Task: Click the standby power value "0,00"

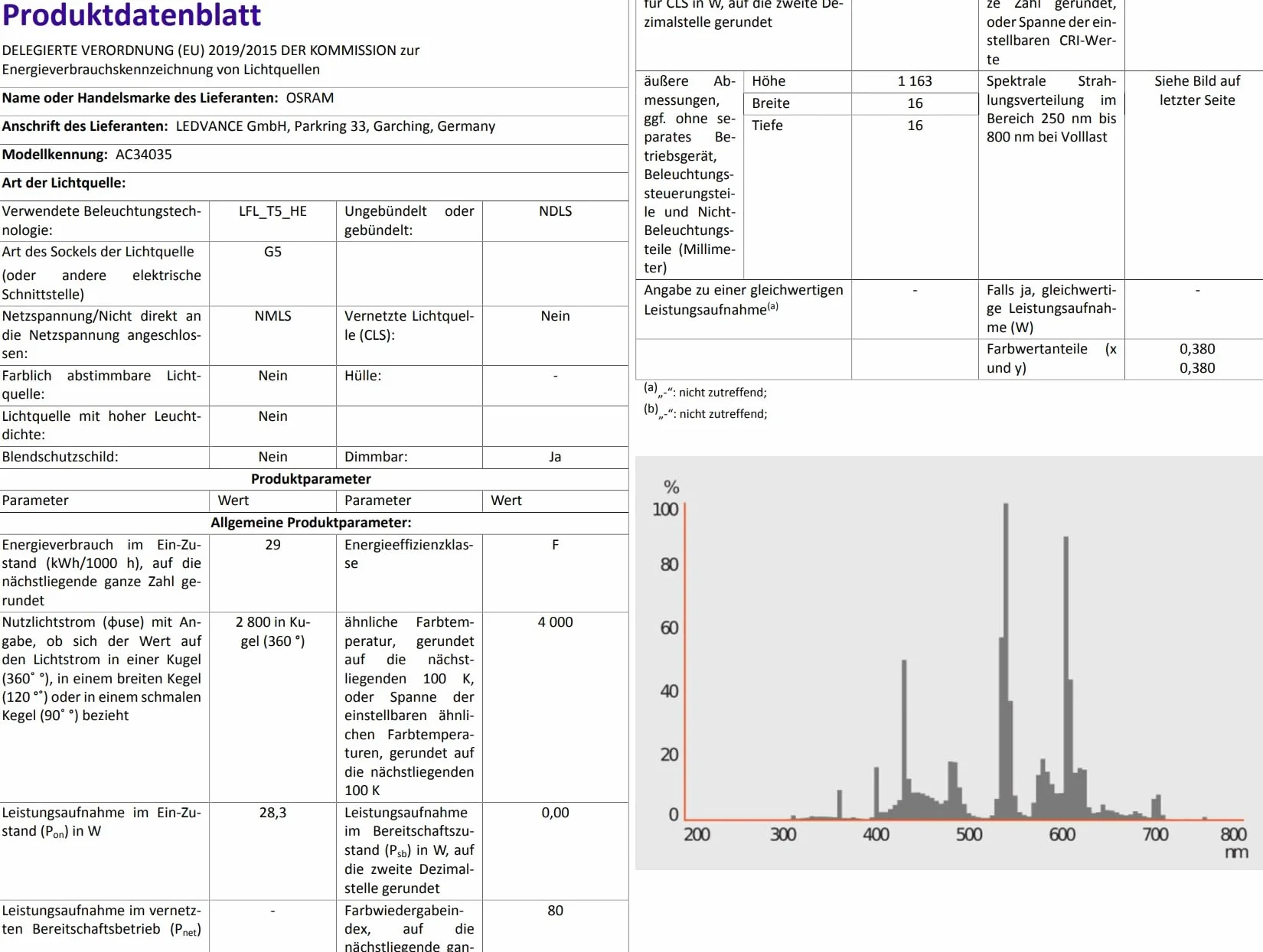Action: 555,813
